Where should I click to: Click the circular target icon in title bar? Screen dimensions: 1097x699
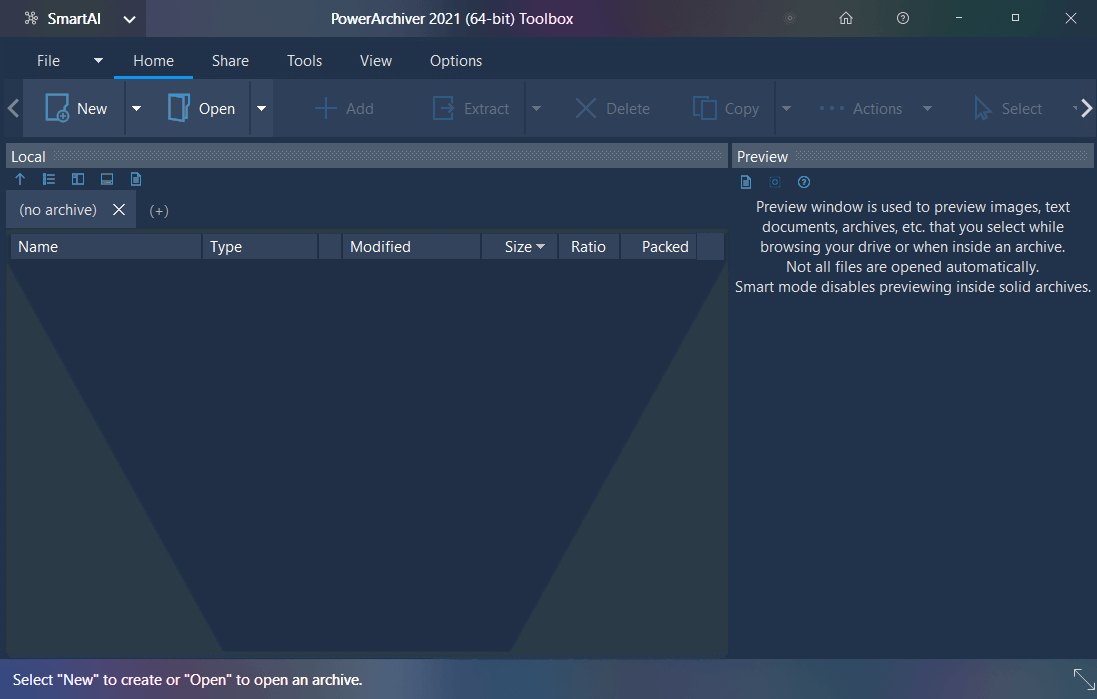(x=790, y=18)
